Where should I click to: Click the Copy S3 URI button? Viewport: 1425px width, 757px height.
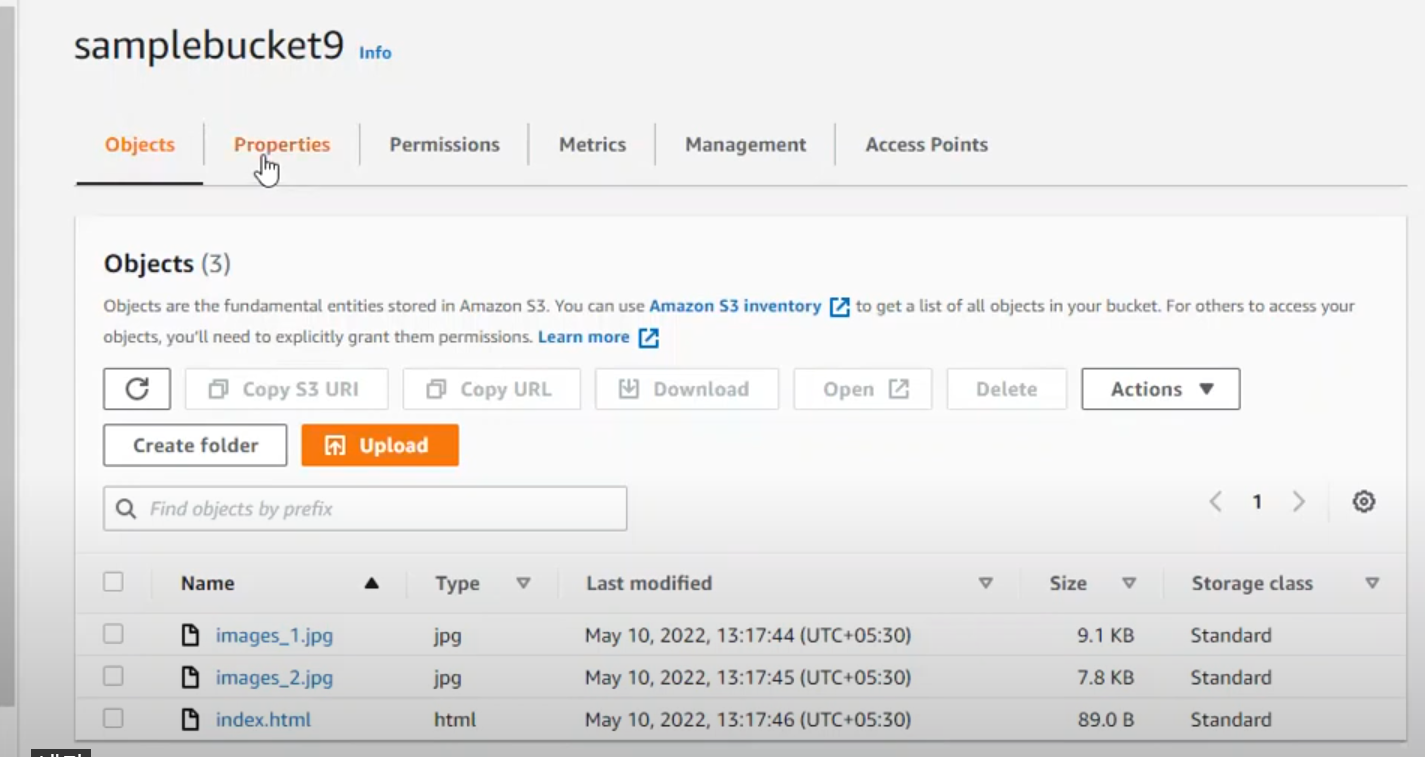(286, 389)
